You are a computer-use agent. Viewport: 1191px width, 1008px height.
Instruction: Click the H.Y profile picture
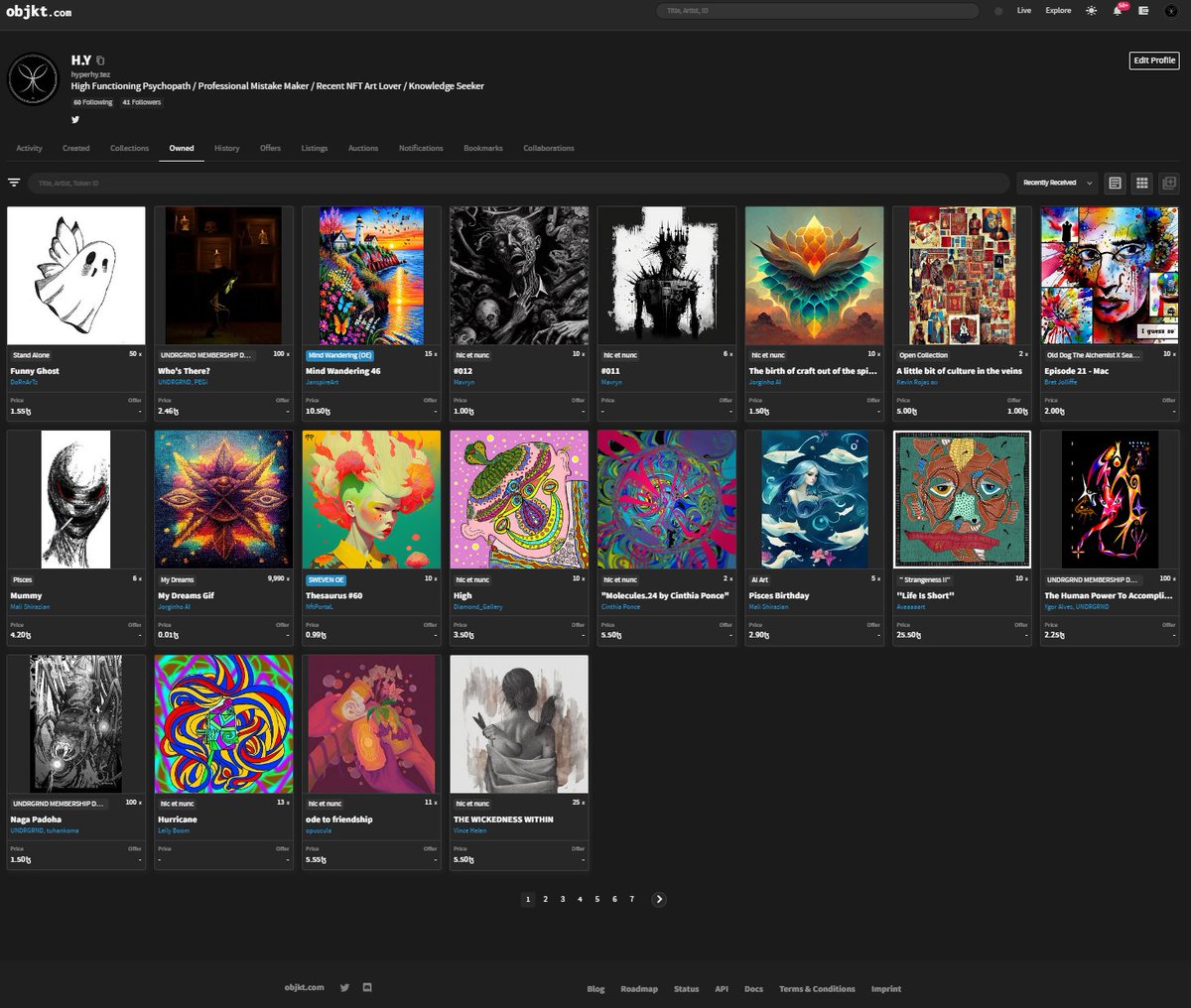(x=34, y=78)
